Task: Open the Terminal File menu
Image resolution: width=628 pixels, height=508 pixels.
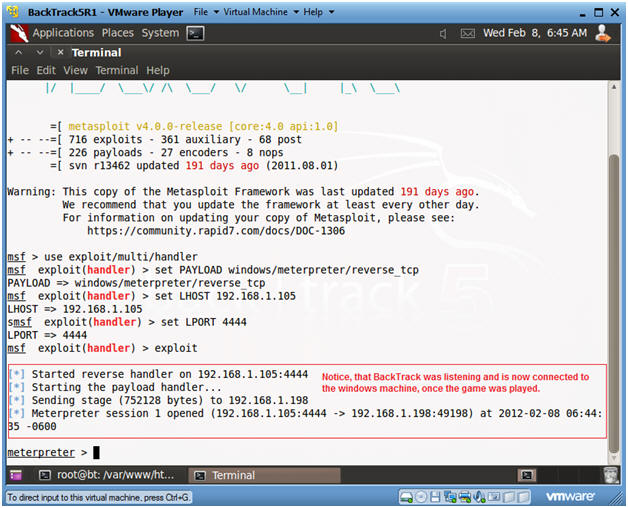Action: click(20, 71)
